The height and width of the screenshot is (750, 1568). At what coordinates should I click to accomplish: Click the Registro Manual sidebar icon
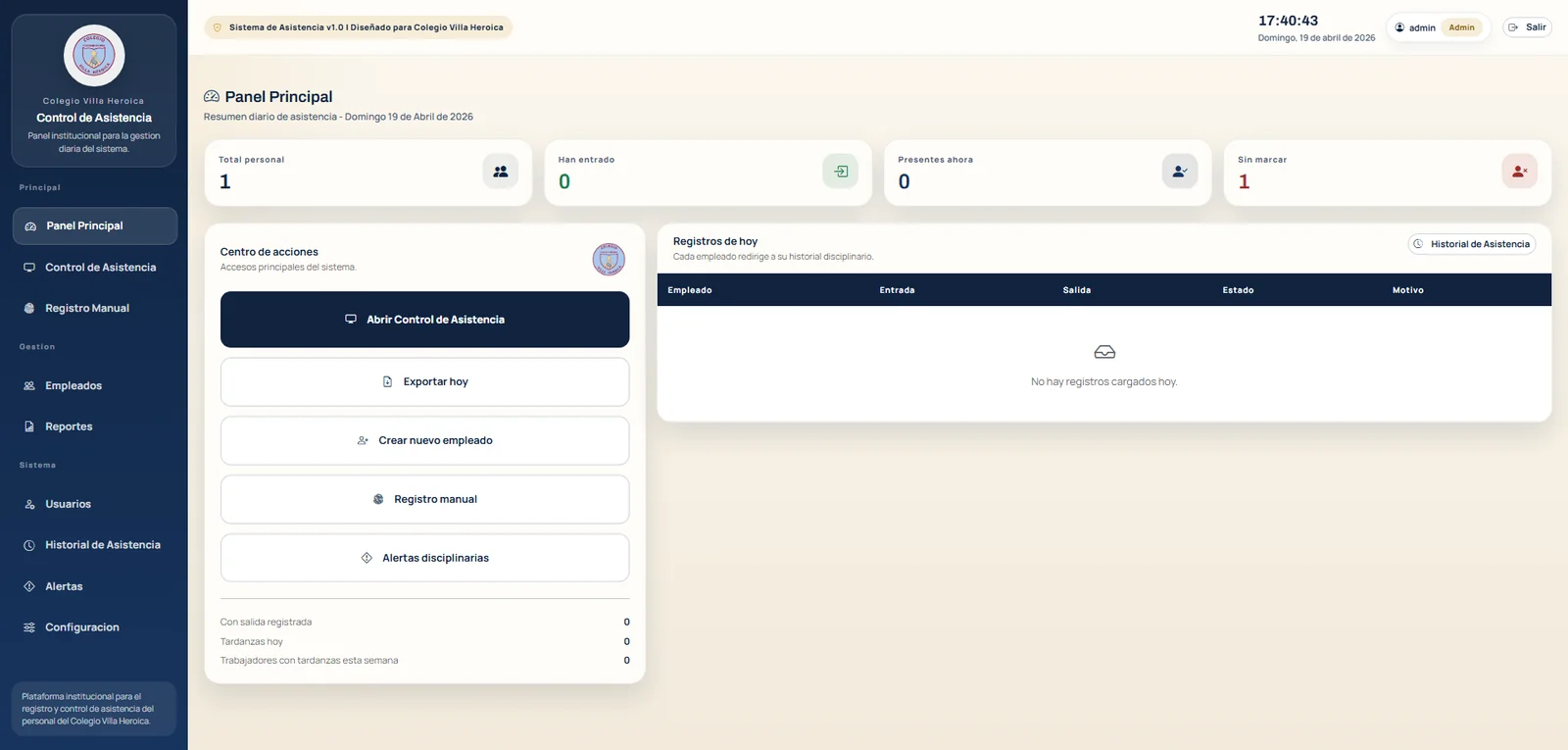click(x=29, y=308)
